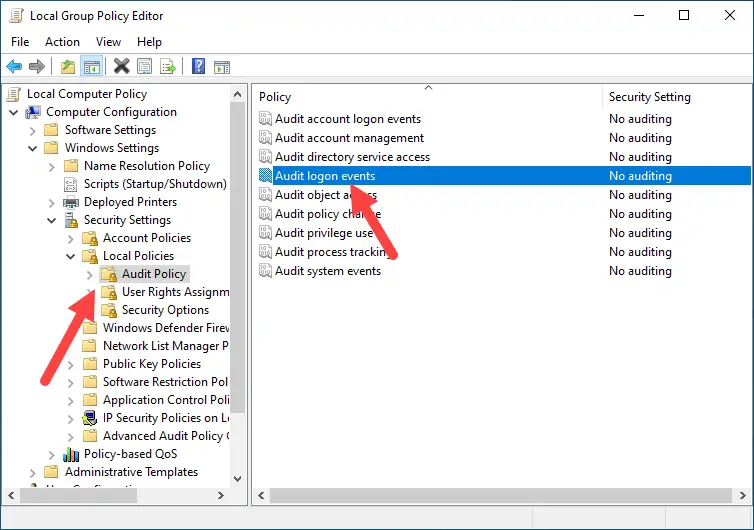Collapse the Windows Settings node
The height and width of the screenshot is (530, 754).
(x=32, y=148)
